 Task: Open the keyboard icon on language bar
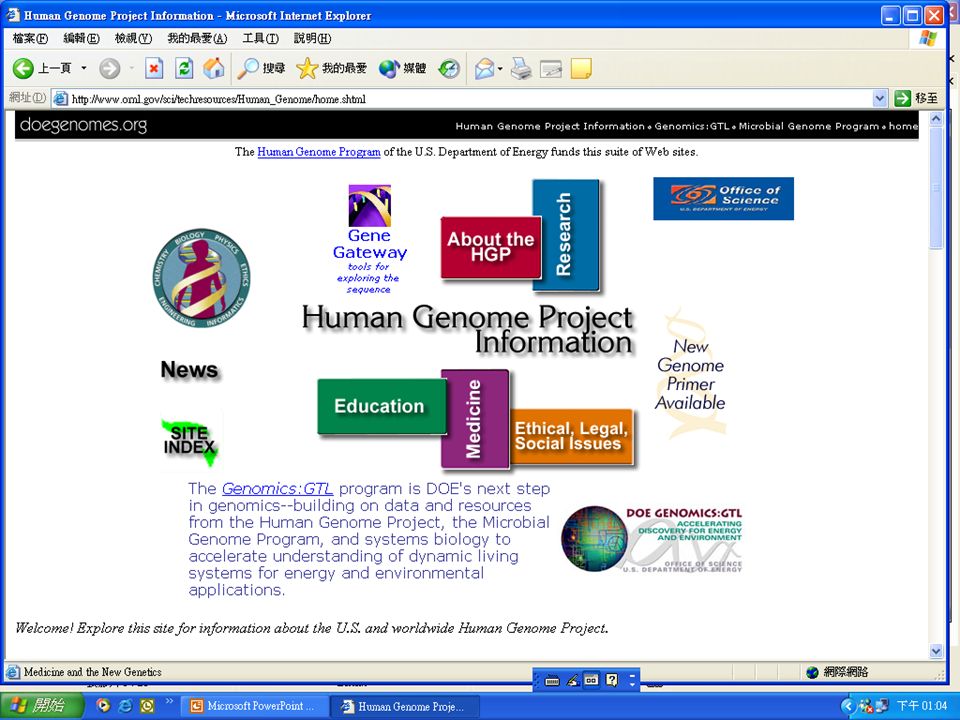coord(552,680)
